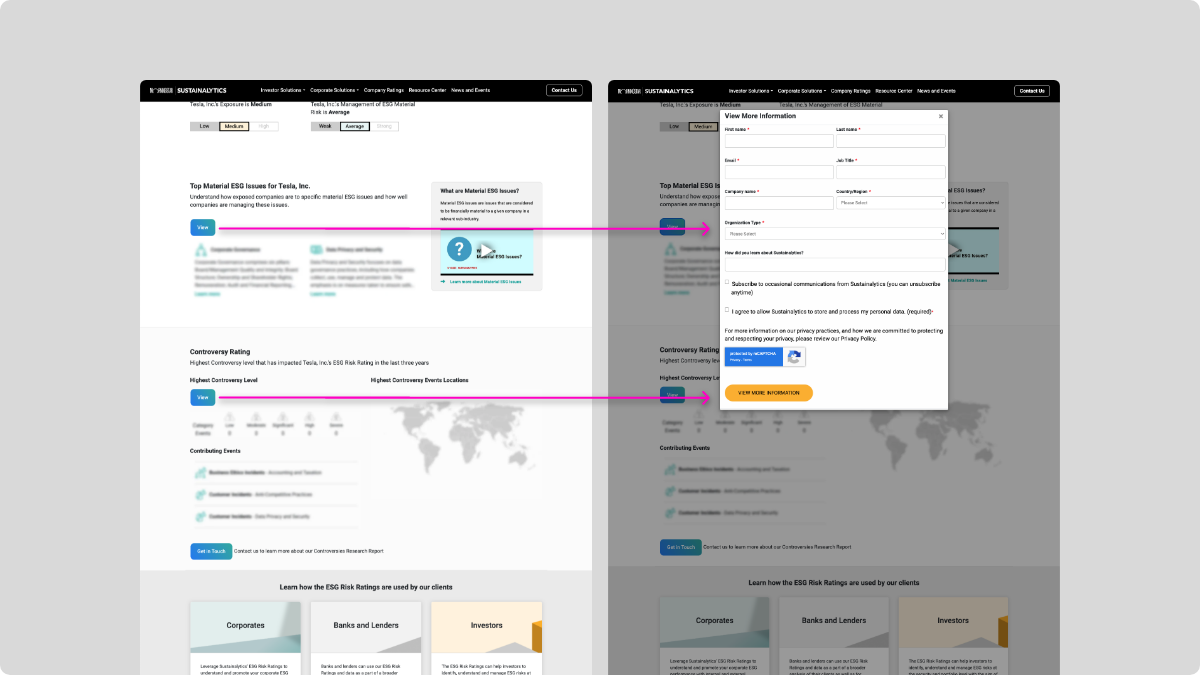The height and width of the screenshot is (675, 1200).
Task: Expand Corporate Solutions menu on the undimmed page
Action: point(334,90)
